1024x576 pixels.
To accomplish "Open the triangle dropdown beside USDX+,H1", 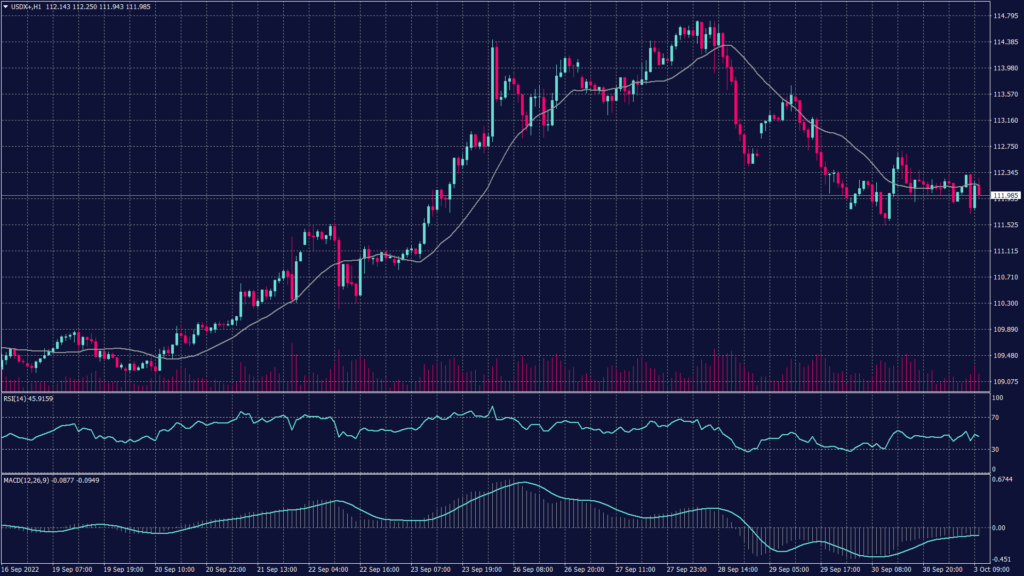I will (5, 7).
